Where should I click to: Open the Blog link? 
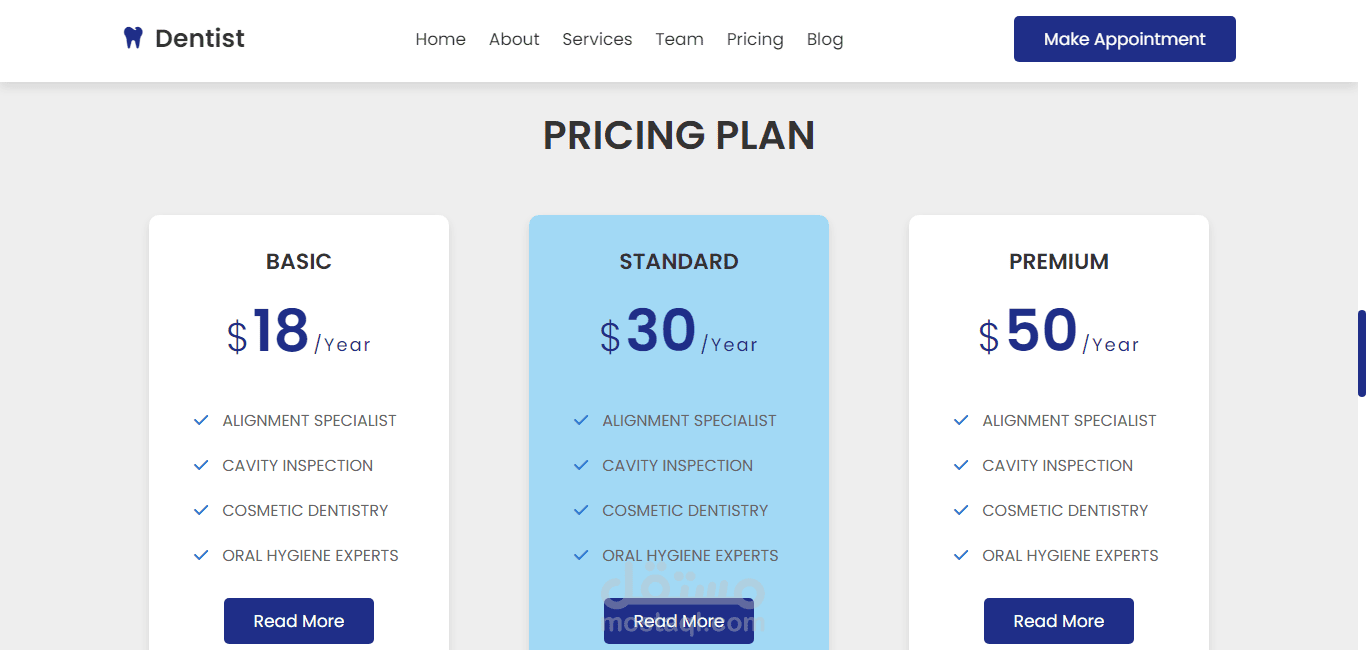[825, 39]
